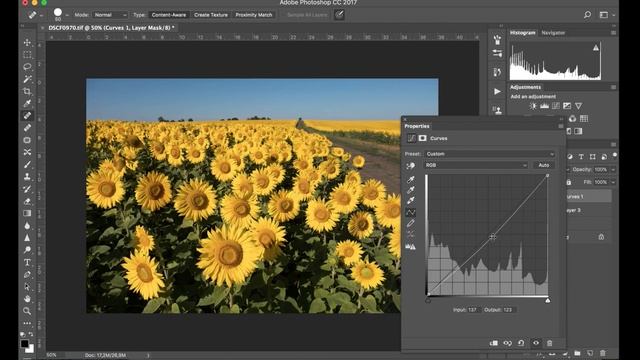Image resolution: width=640 pixels, height=360 pixels.
Task: Toggle lock all for the layer
Action: (569, 182)
